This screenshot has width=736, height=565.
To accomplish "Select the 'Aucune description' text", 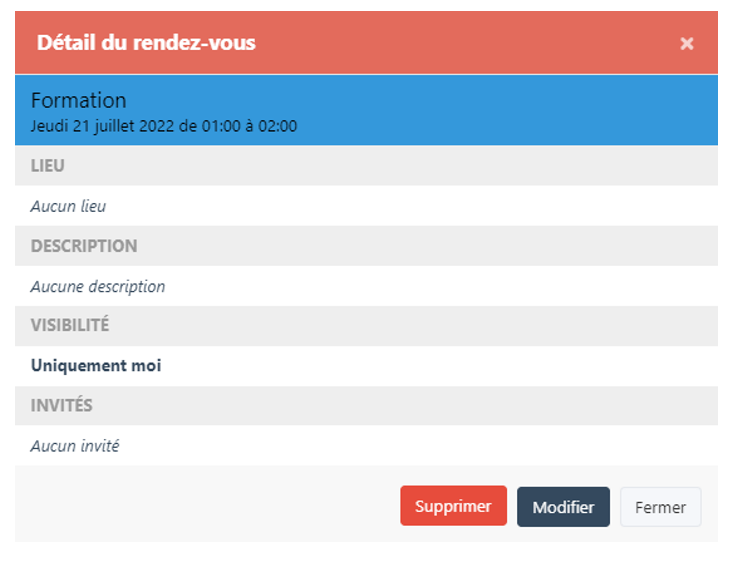I will pyautogui.click(x=98, y=286).
